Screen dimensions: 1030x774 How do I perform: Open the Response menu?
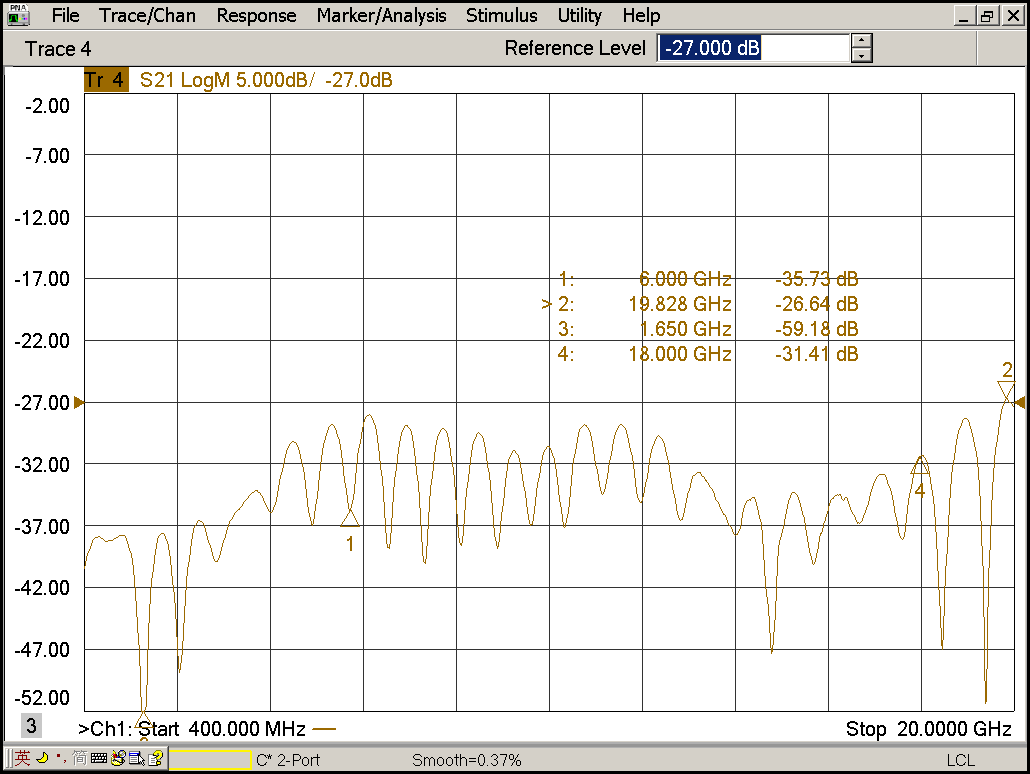click(x=256, y=15)
